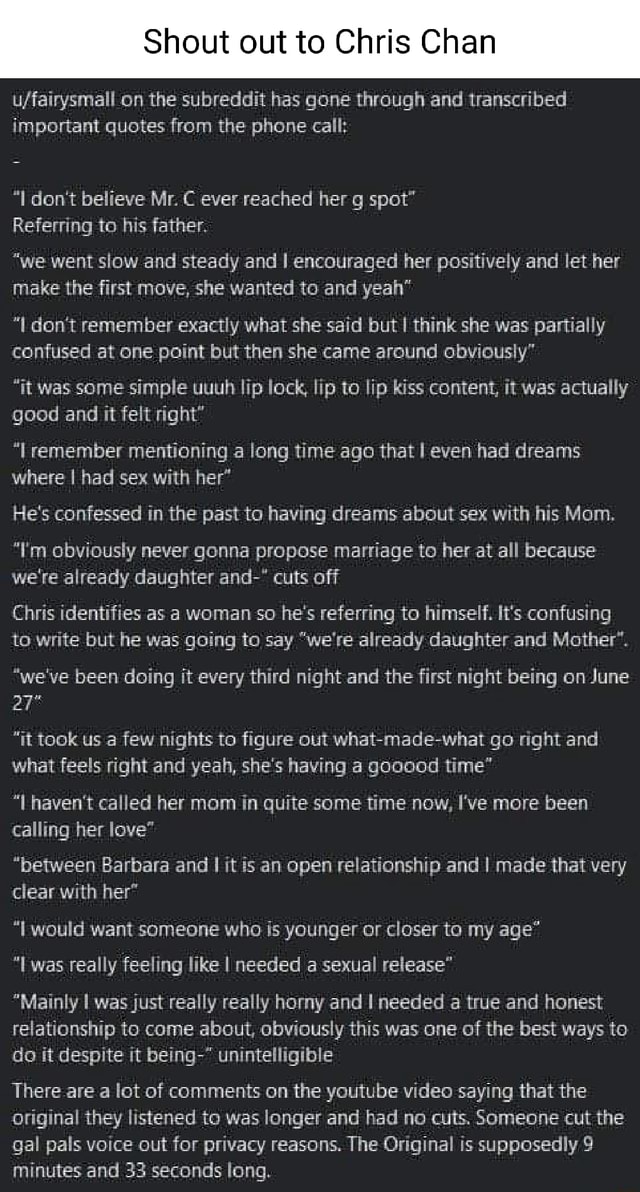Click the quote beginning "I don't remember exactly"
The height and width of the screenshot is (1192, 640).
[308, 337]
